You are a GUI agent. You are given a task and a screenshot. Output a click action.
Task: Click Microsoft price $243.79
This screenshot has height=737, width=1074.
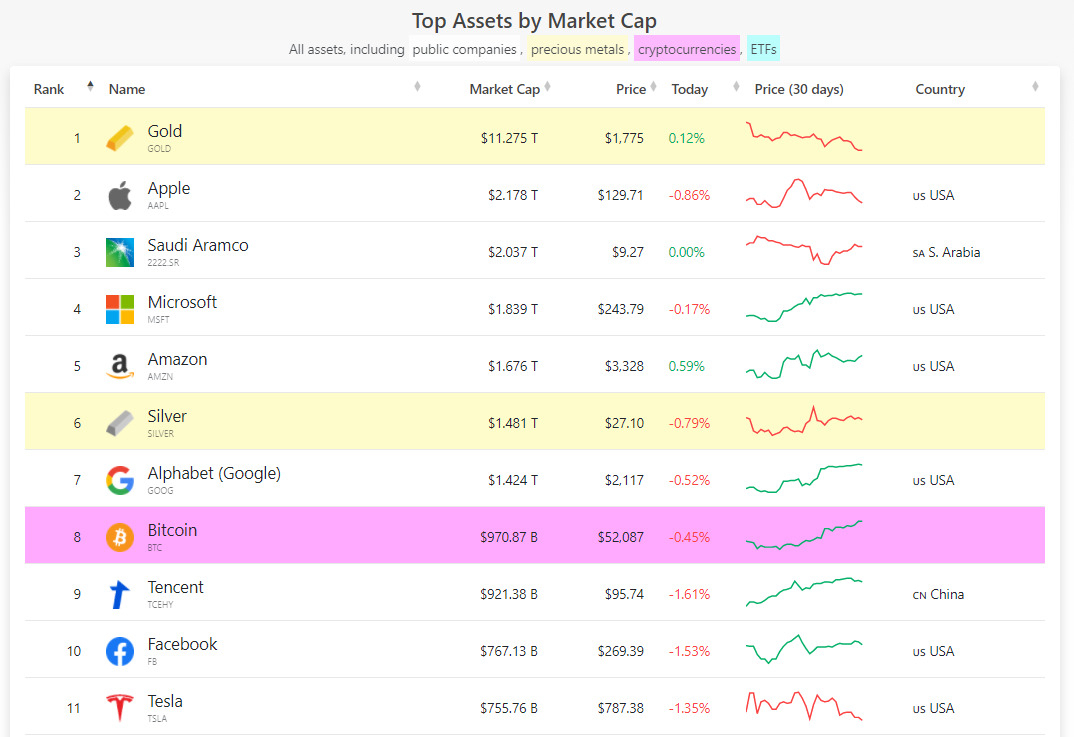pos(621,310)
